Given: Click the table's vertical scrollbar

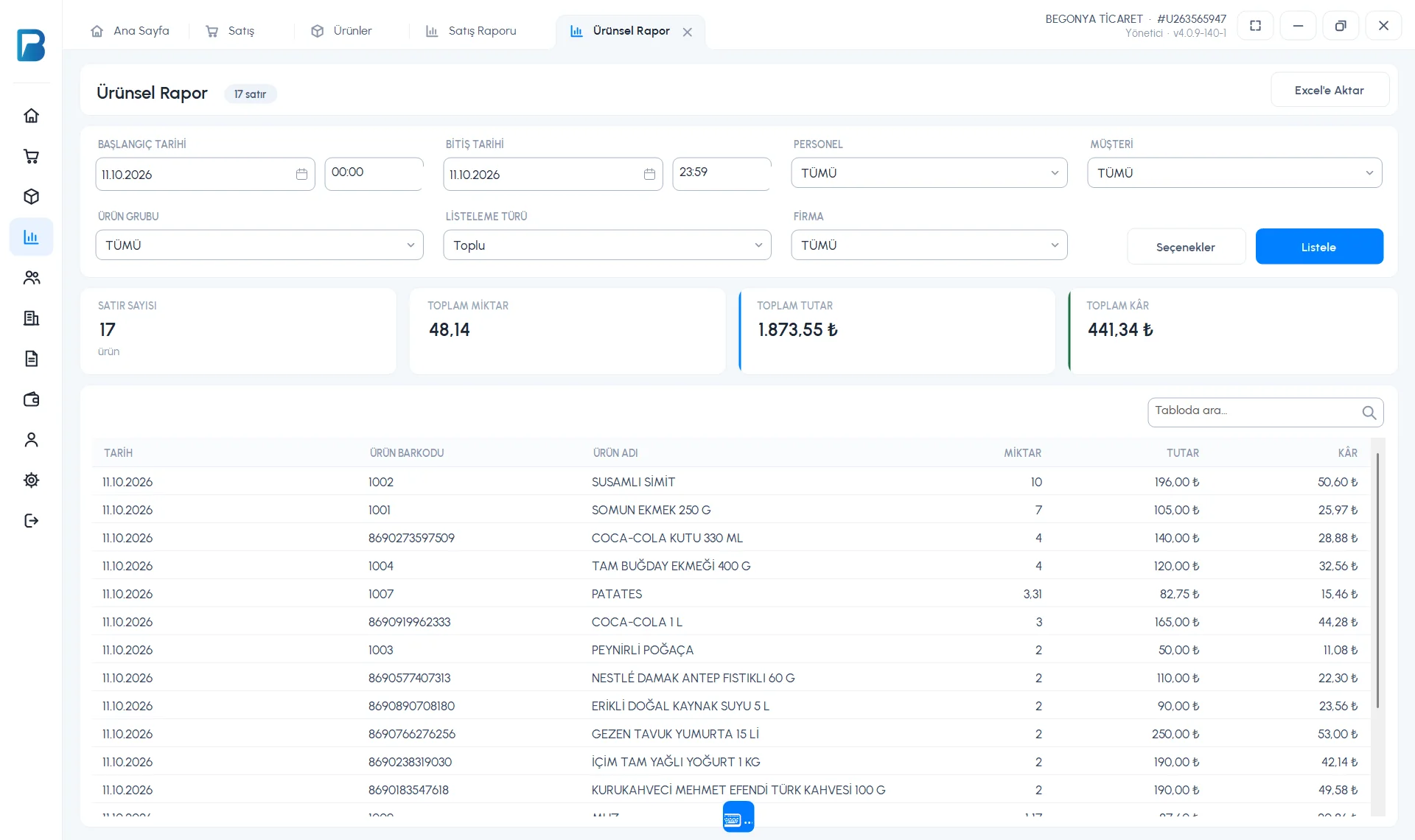Looking at the screenshot, I should coord(1377,581).
